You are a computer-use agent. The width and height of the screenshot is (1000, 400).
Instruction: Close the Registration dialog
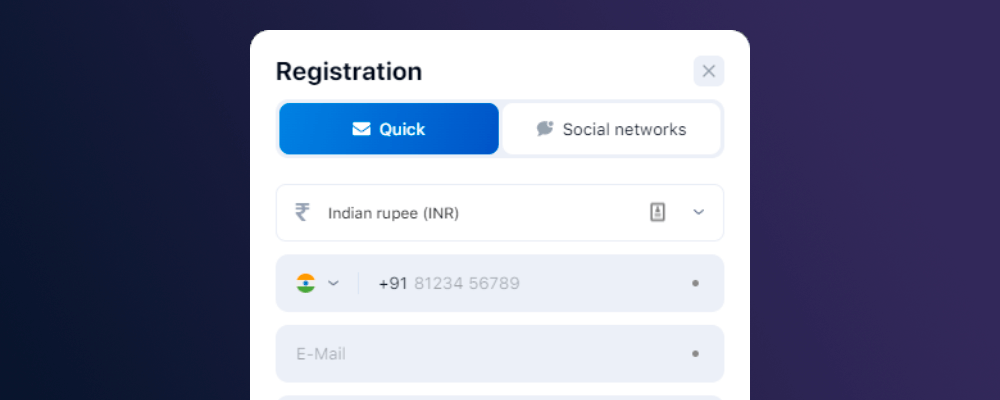click(709, 71)
